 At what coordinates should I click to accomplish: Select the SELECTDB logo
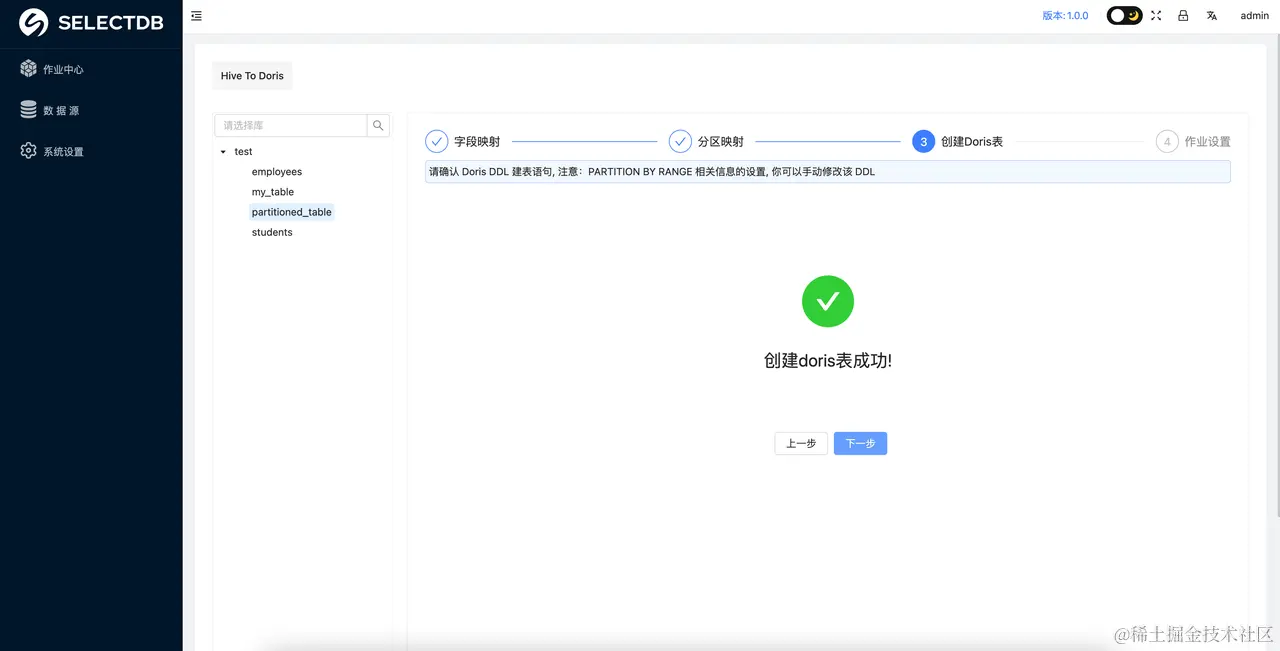coord(90,21)
